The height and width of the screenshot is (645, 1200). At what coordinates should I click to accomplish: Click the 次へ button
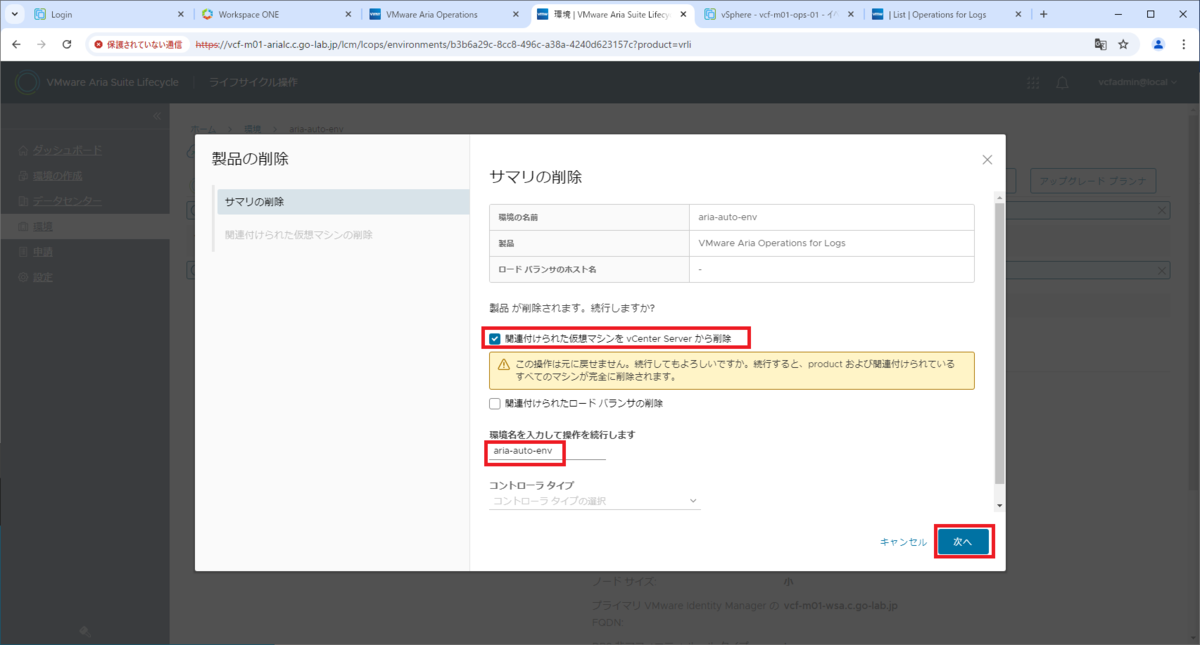tap(963, 541)
